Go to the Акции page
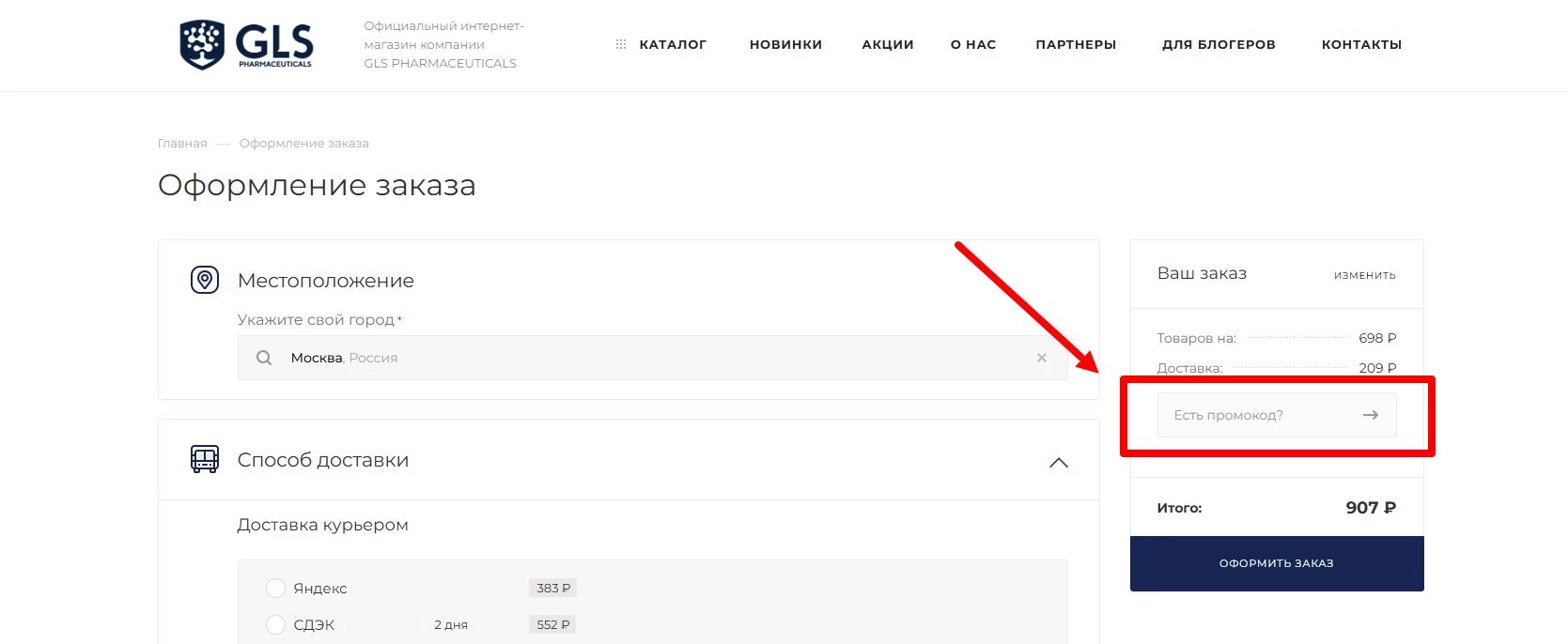Image resolution: width=1568 pixels, height=644 pixels. pyautogui.click(x=888, y=44)
